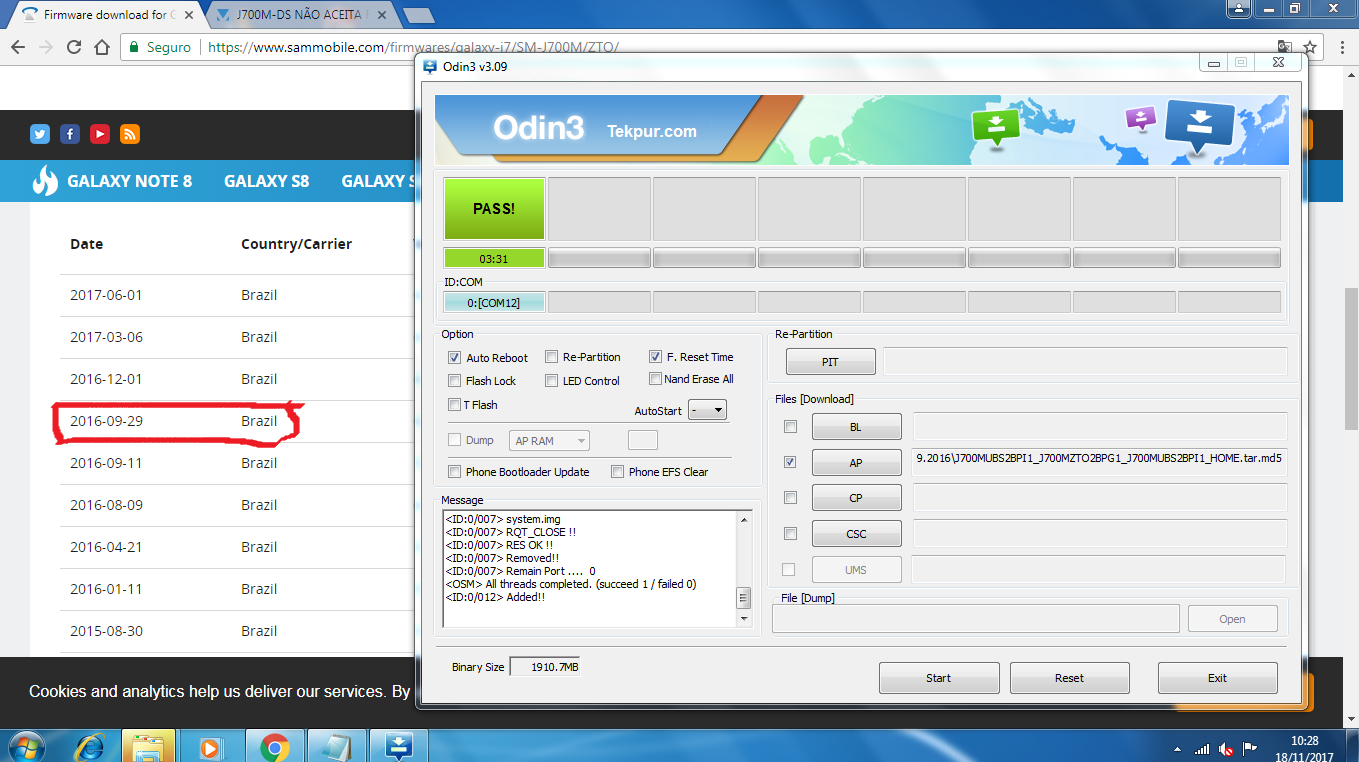Toggle LED Control checkbox
Image resolution: width=1359 pixels, height=762 pixels.
(x=551, y=380)
